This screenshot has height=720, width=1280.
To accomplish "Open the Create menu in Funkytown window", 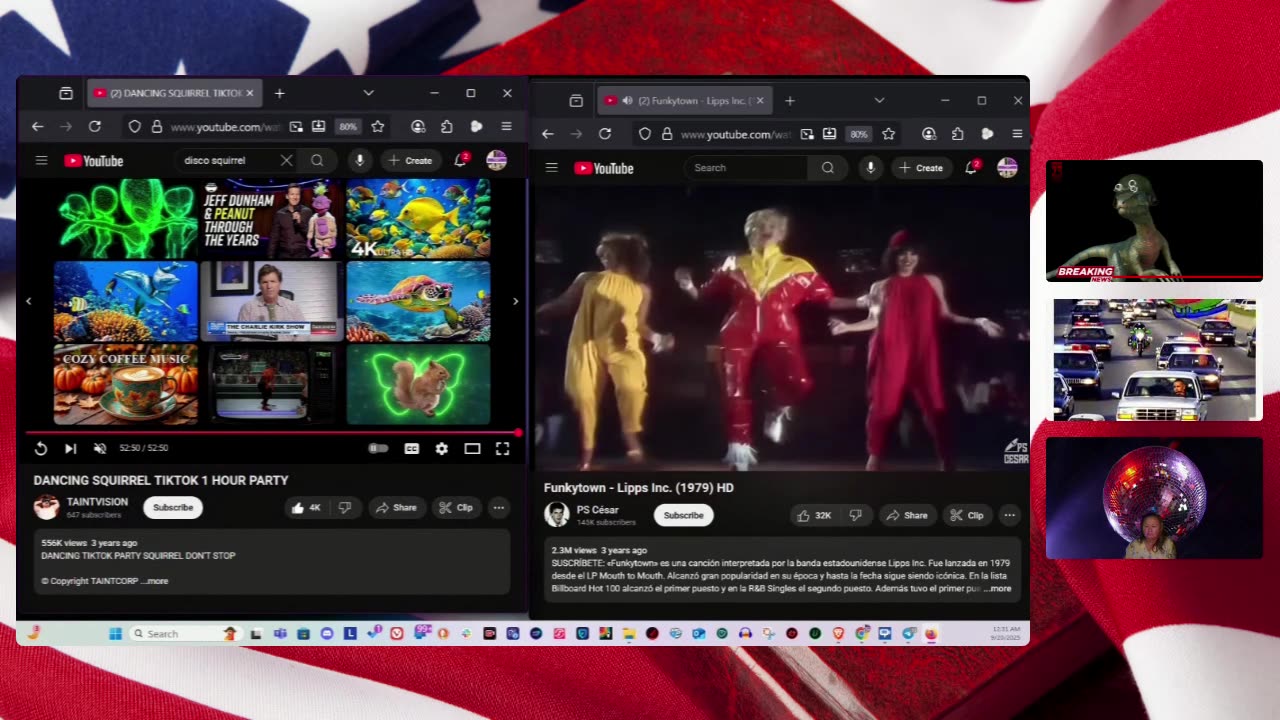I will point(922,168).
